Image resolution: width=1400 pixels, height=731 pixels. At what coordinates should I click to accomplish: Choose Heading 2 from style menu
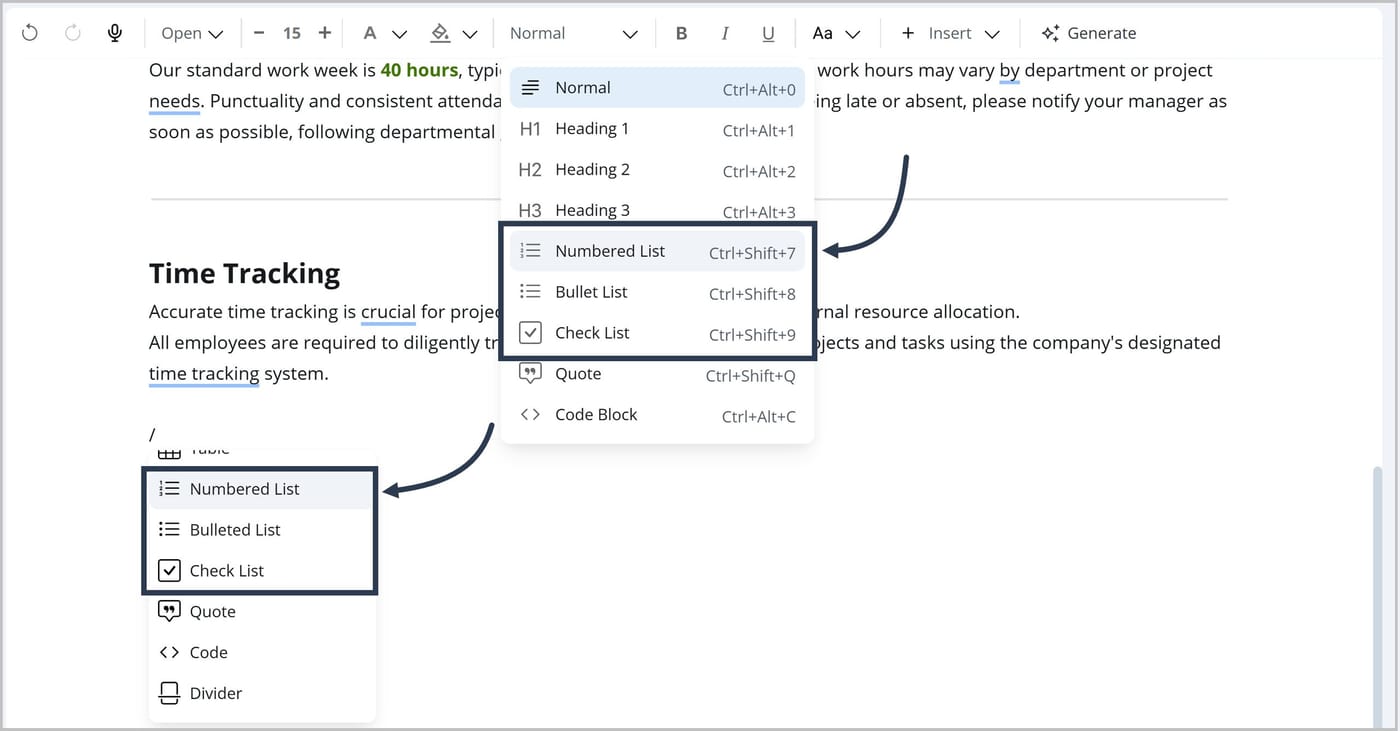pyautogui.click(x=657, y=170)
